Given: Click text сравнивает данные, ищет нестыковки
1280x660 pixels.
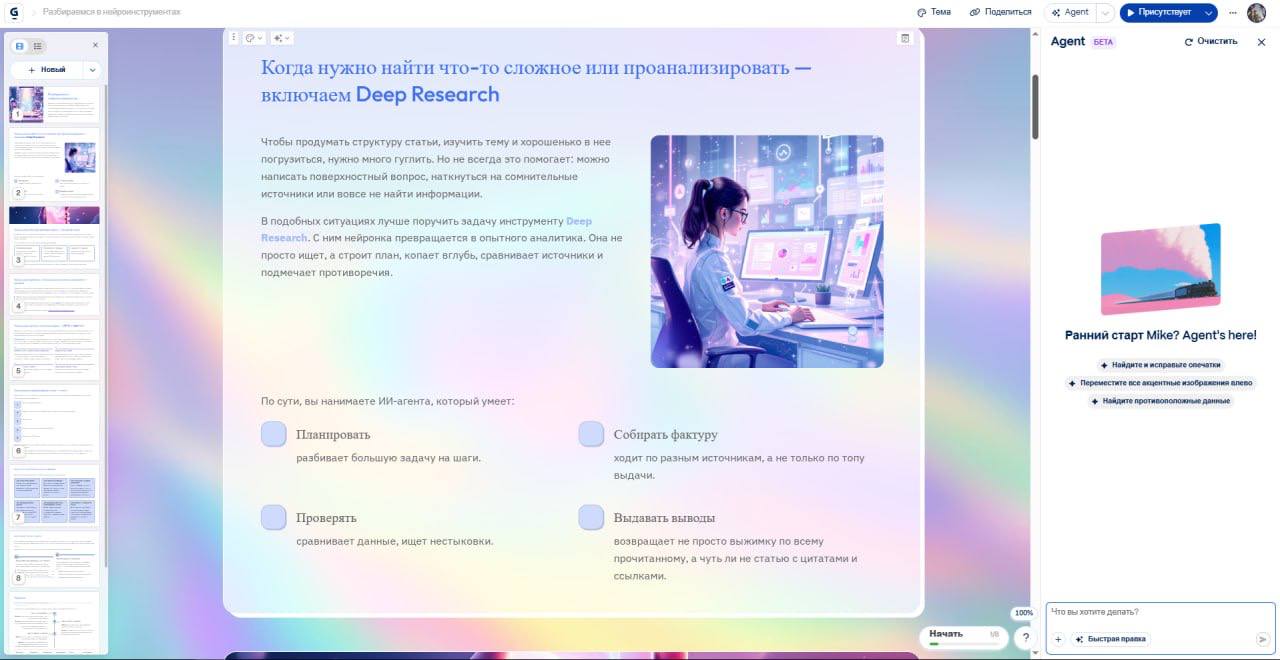Looking at the screenshot, I should [395, 541].
